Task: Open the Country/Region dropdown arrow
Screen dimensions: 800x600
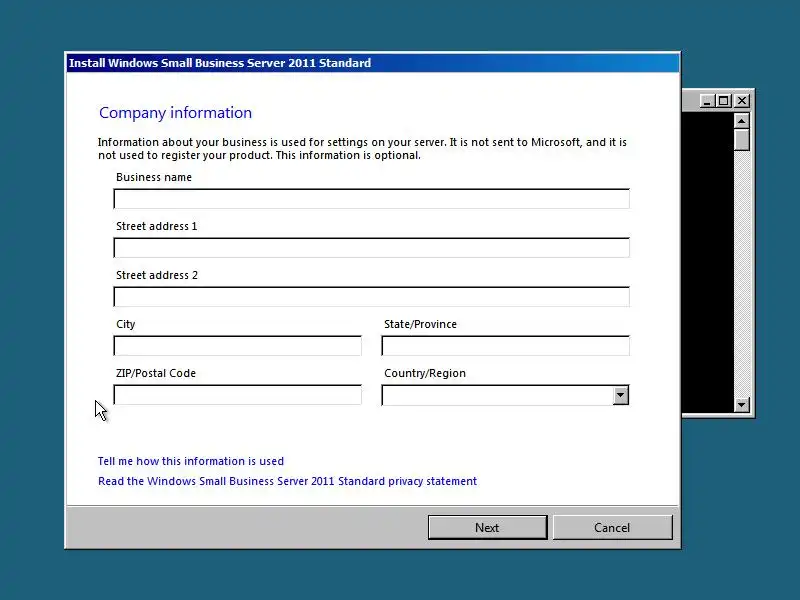Action: pyautogui.click(x=620, y=395)
